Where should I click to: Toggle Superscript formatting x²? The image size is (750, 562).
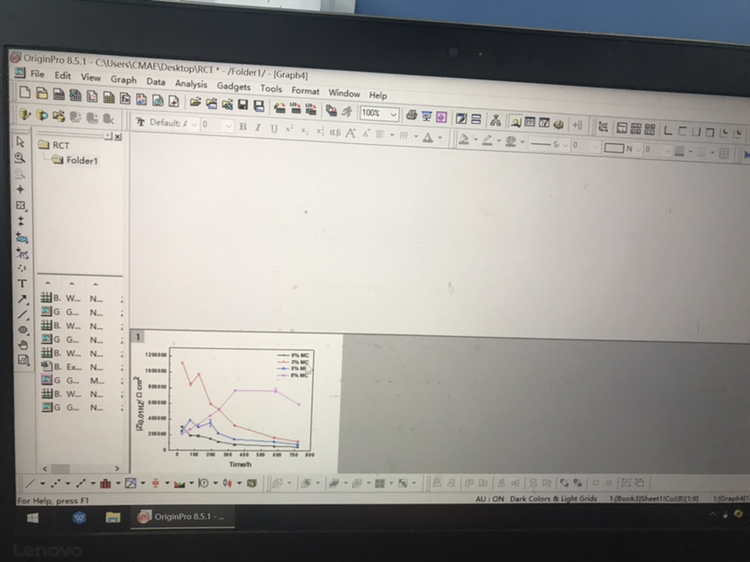(289, 129)
